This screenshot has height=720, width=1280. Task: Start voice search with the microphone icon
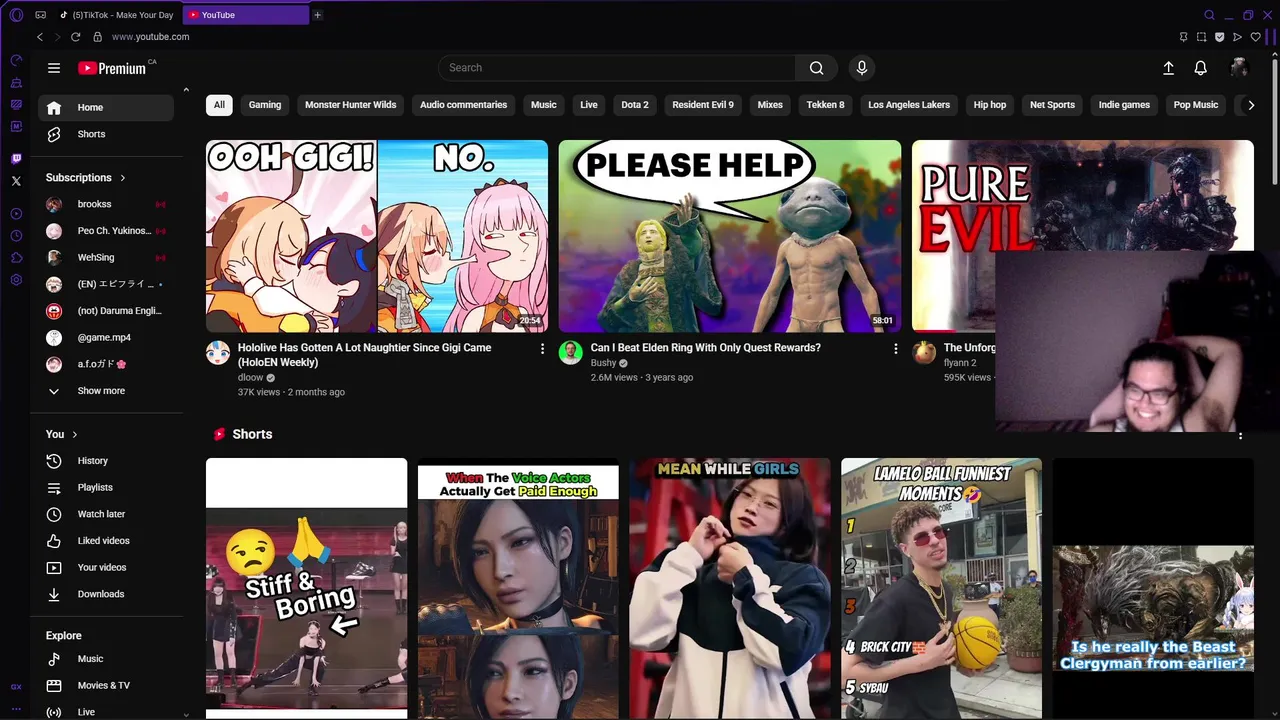pos(862,68)
